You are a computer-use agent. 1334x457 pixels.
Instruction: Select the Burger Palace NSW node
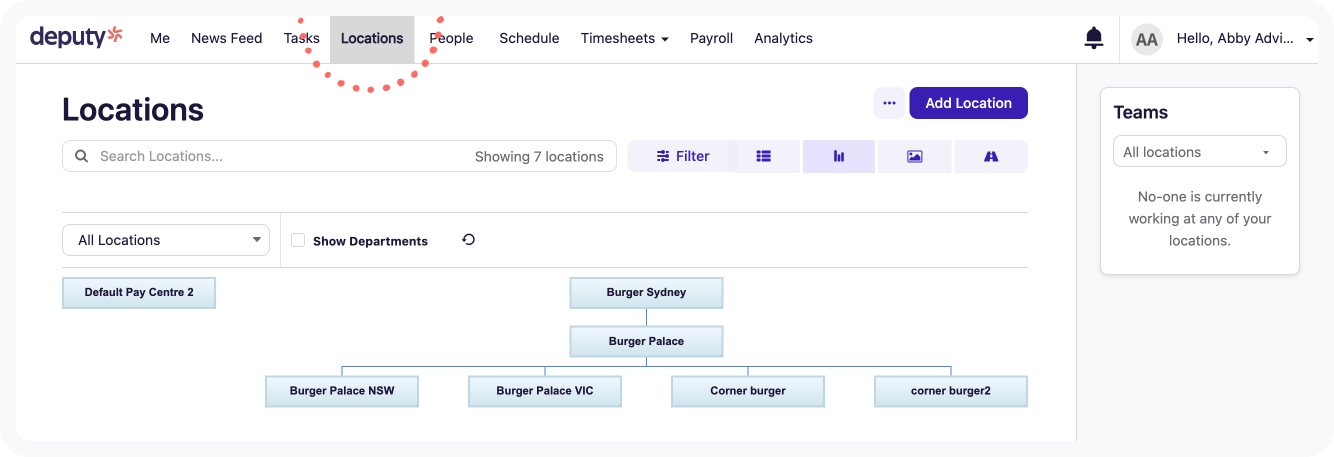pos(342,391)
